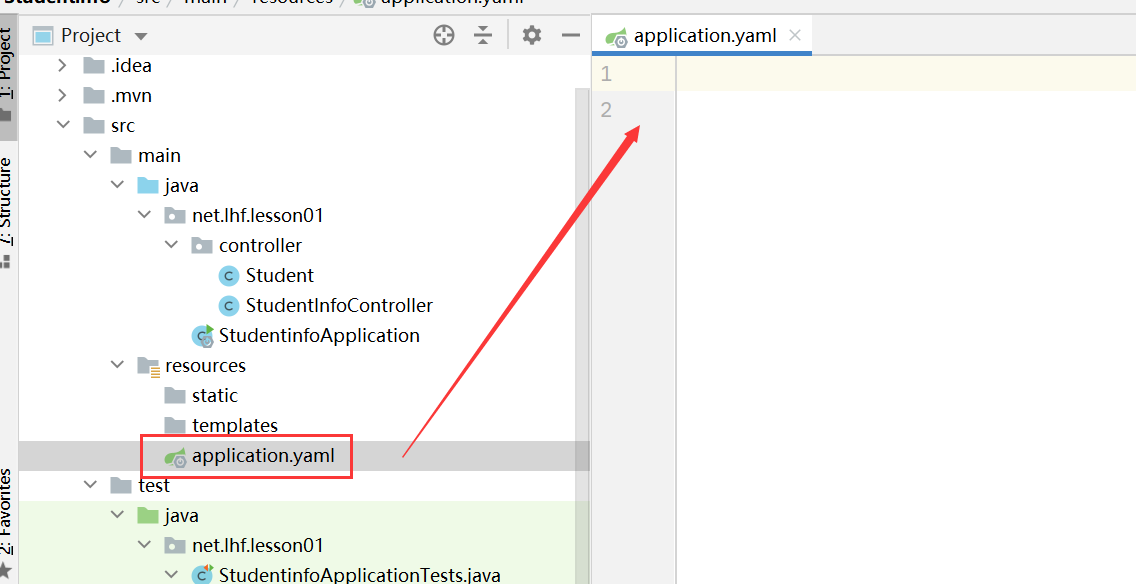
Task: Select the templates folder row
Action: pyautogui.click(x=304, y=425)
